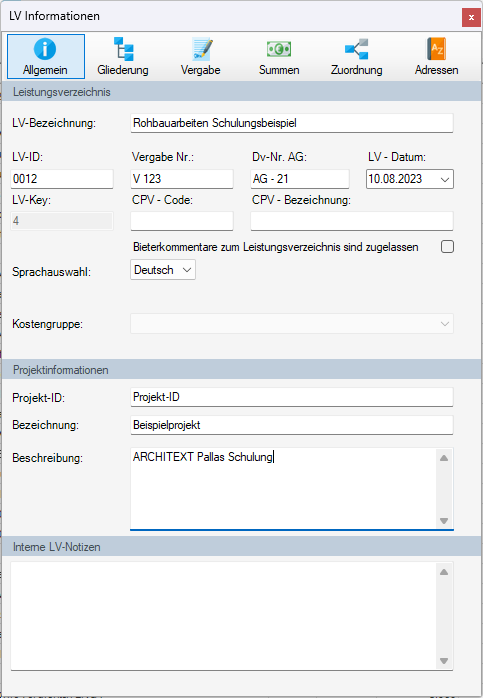Click the empty CPV - Code field
Screen dimensions: 483x698
(182, 221)
